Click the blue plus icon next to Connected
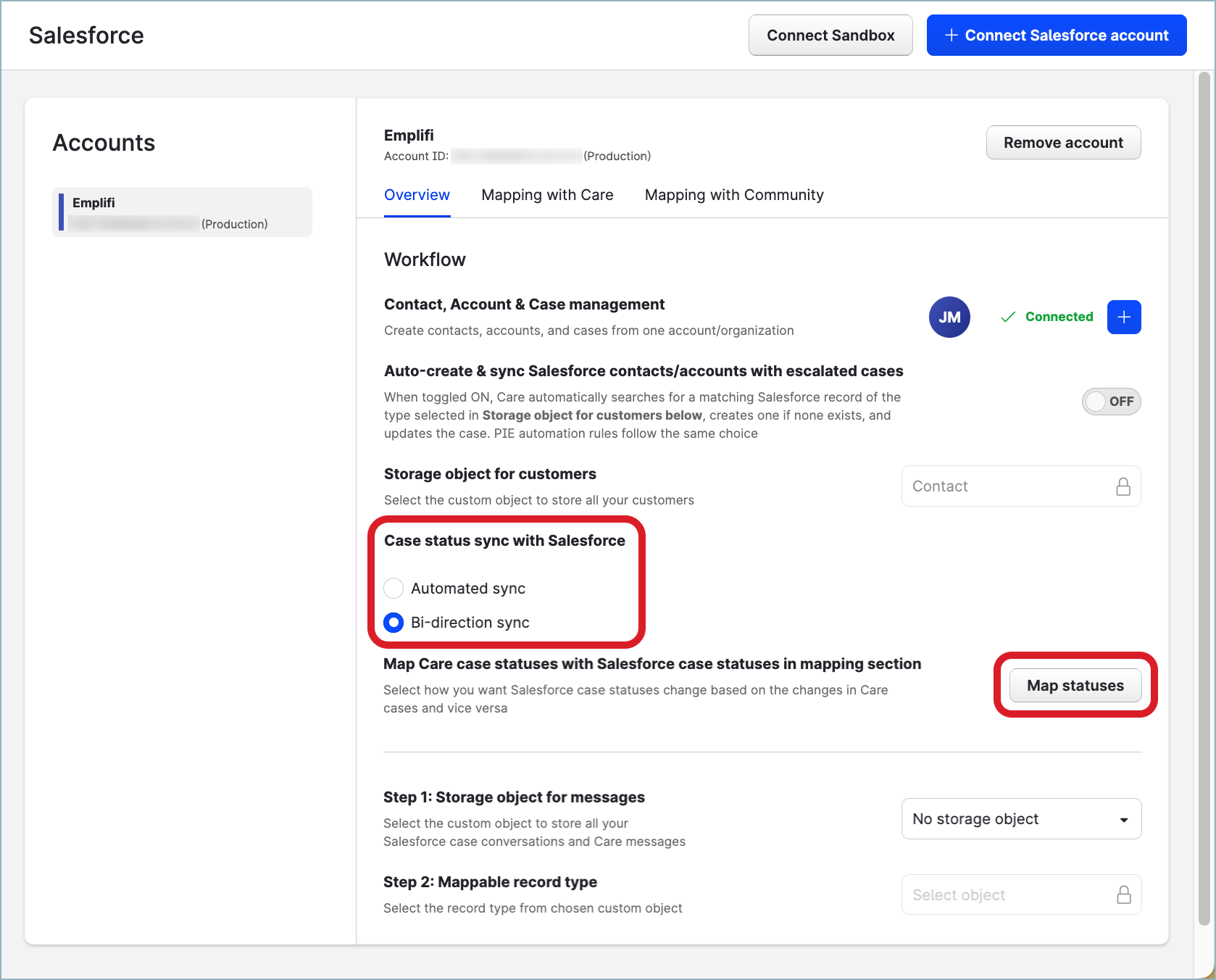The image size is (1216, 980). (x=1124, y=317)
